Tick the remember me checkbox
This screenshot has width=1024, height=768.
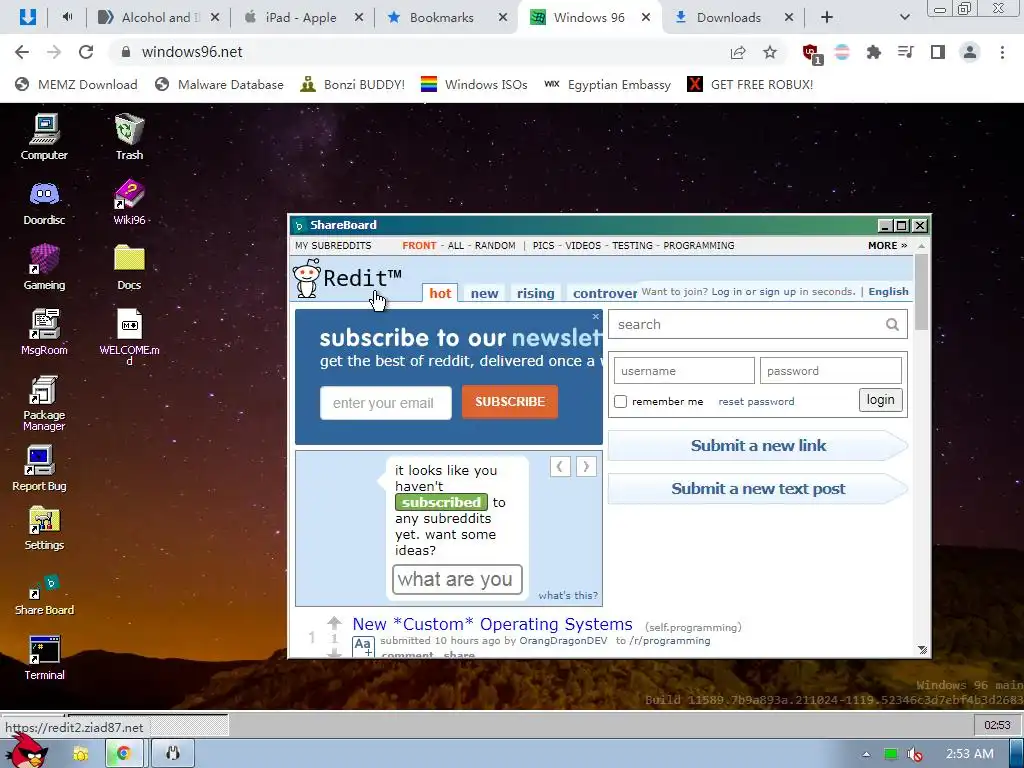pos(620,402)
